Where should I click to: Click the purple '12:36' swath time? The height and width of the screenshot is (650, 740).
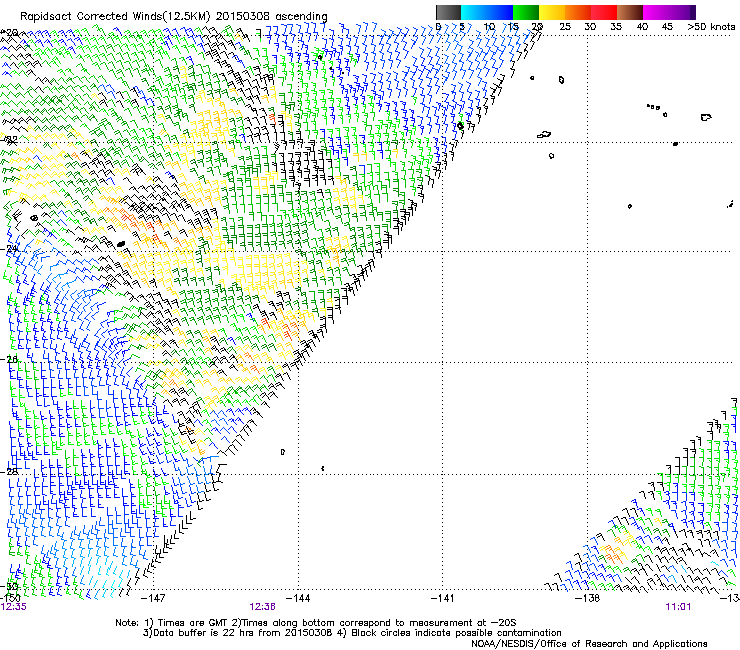click(262, 607)
